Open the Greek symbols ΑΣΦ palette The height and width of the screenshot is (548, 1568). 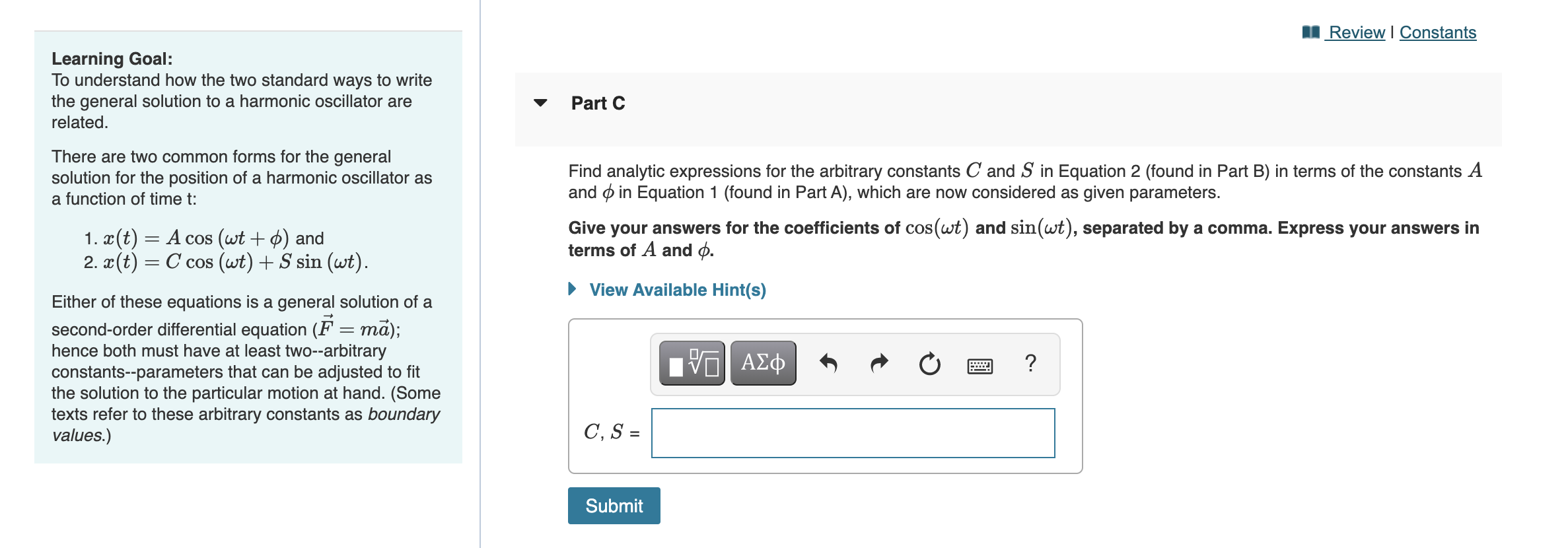[x=763, y=363]
